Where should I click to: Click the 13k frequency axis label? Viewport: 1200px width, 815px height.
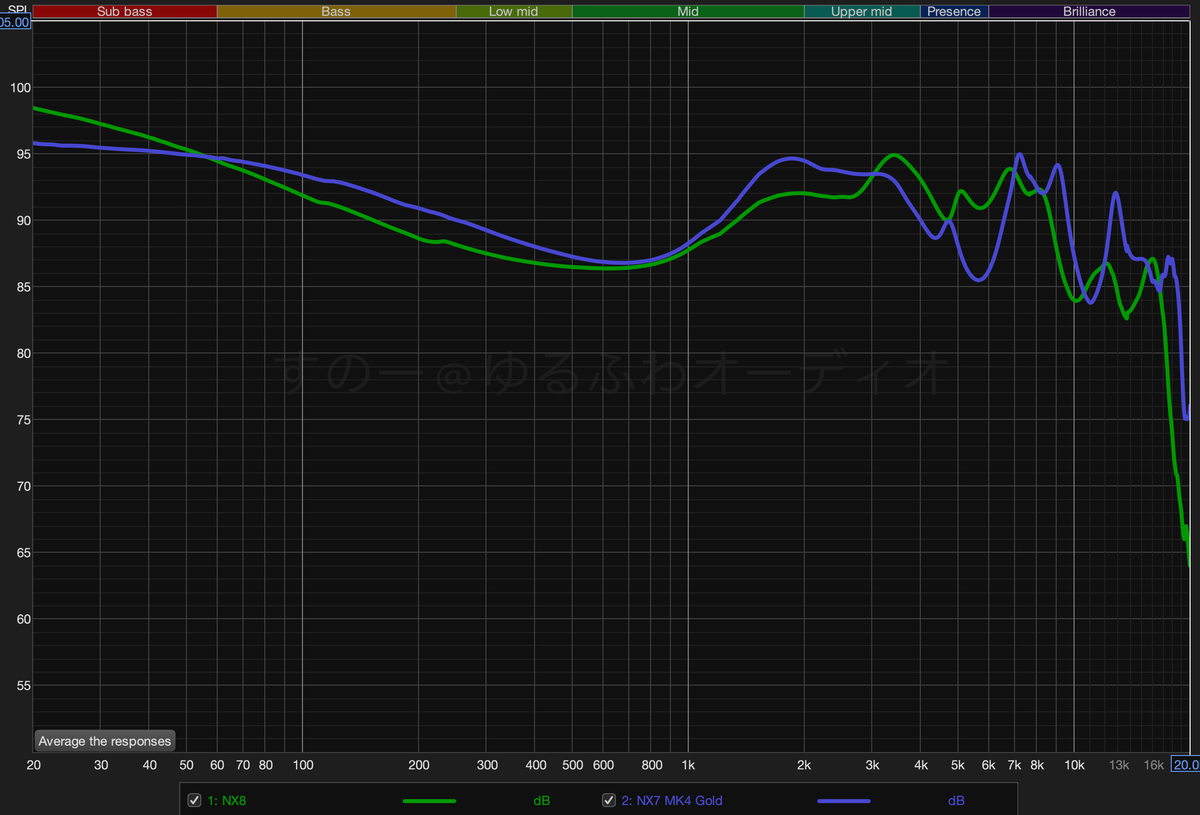(x=1119, y=765)
